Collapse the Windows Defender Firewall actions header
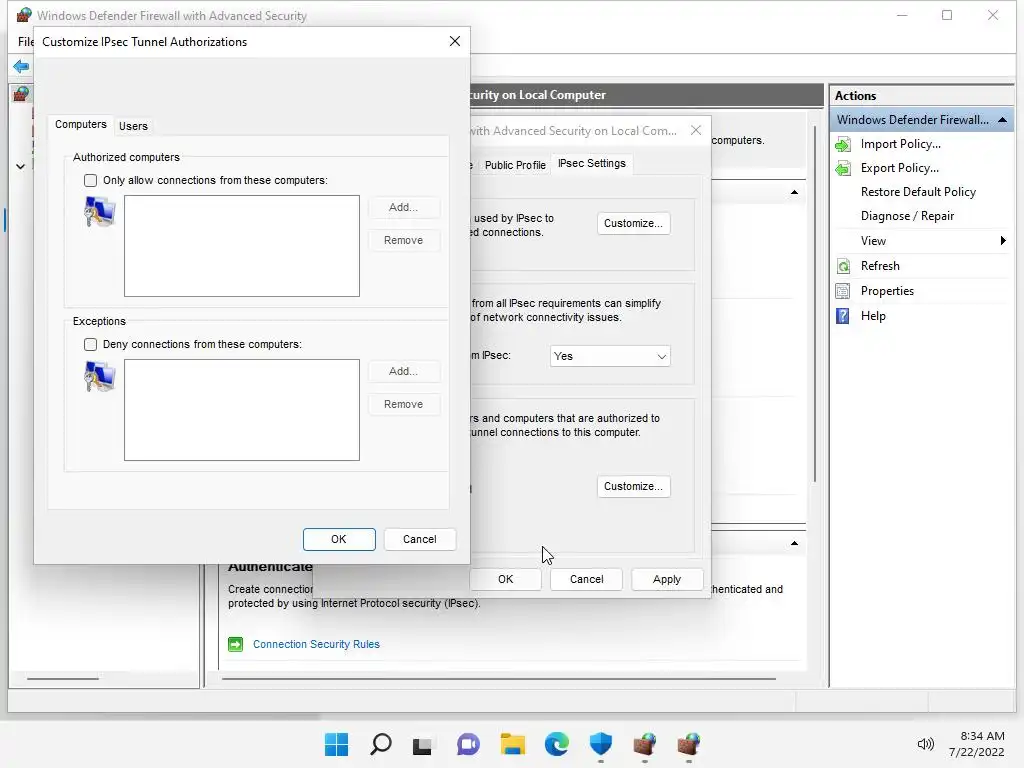Image resolution: width=1024 pixels, height=768 pixels. tap(1002, 120)
